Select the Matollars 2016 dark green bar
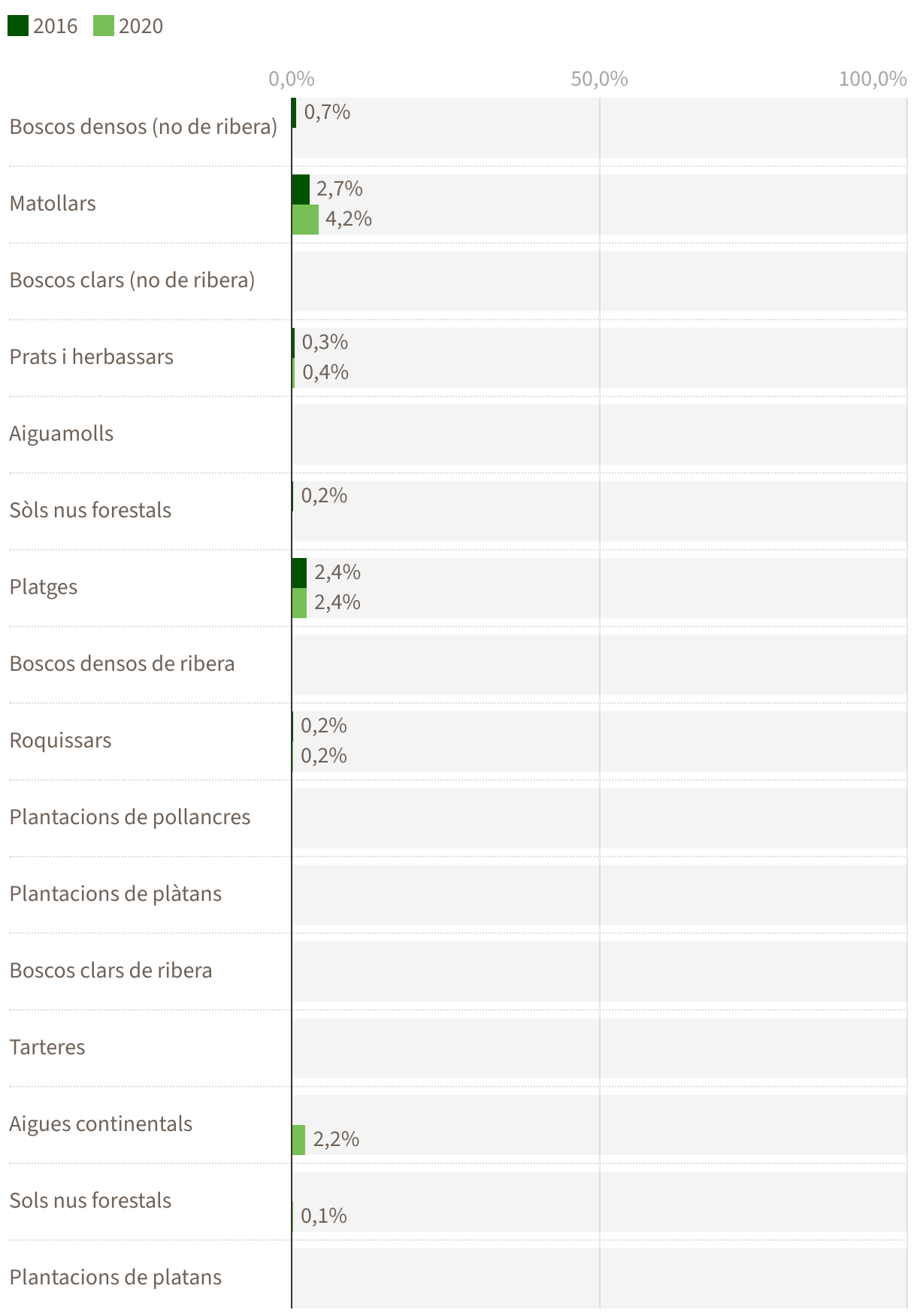 (x=301, y=190)
